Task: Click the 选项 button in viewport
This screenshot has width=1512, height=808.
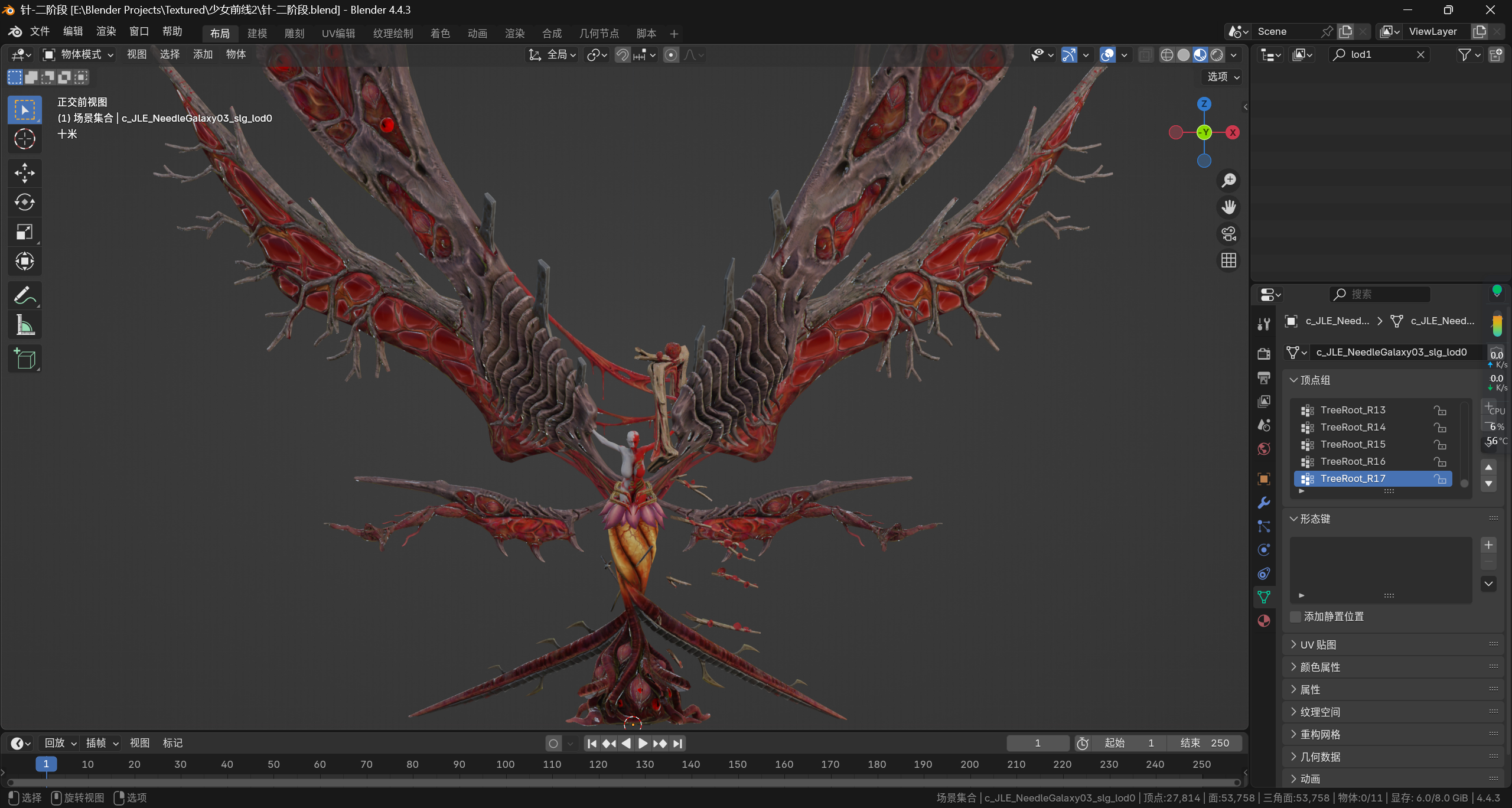Action: click(1222, 77)
